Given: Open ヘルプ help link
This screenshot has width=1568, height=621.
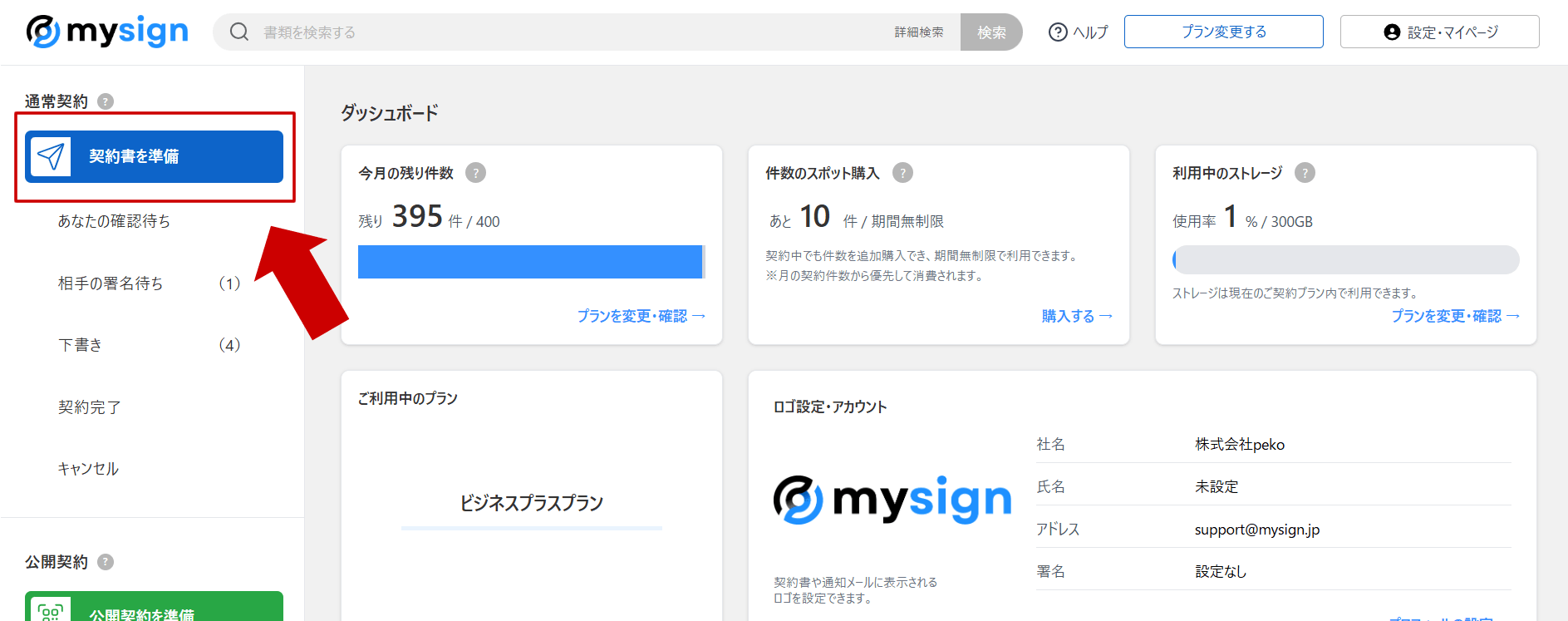Looking at the screenshot, I should (x=1079, y=32).
